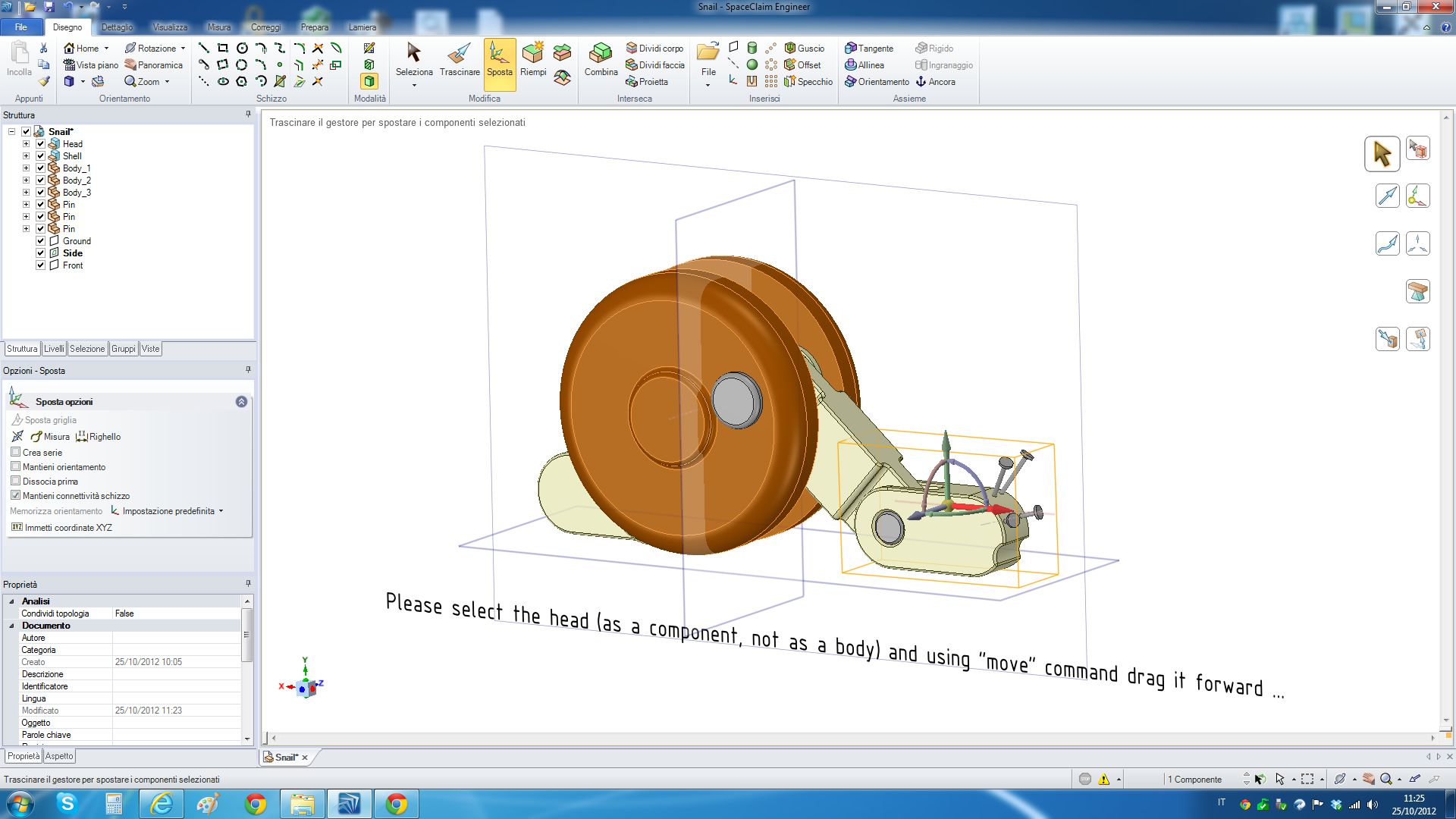Viewport: 1456px width, 819px height.
Task: Click the Orientamento assembly constraint
Action: point(877,81)
